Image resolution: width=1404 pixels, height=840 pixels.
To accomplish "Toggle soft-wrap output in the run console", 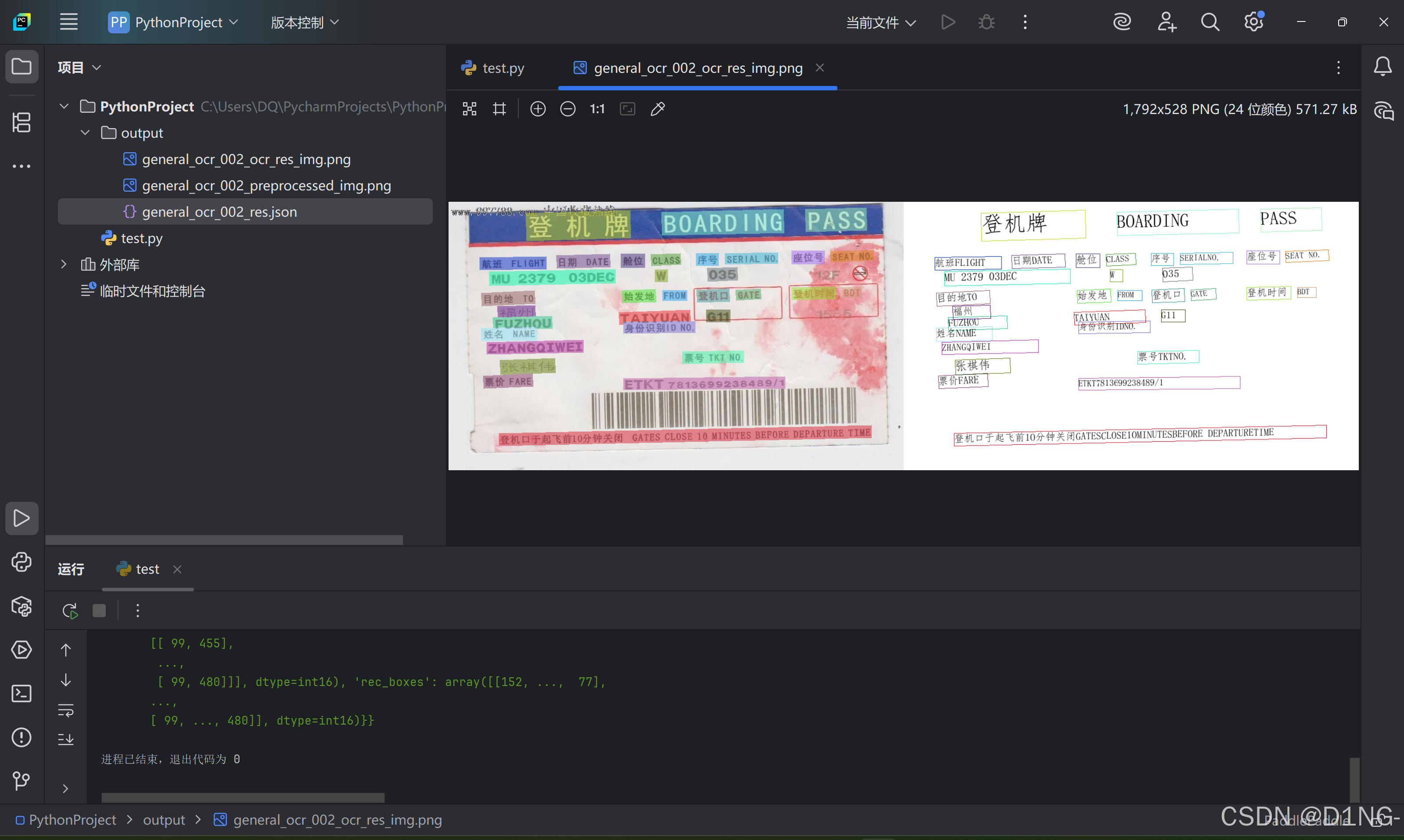I will point(66,710).
